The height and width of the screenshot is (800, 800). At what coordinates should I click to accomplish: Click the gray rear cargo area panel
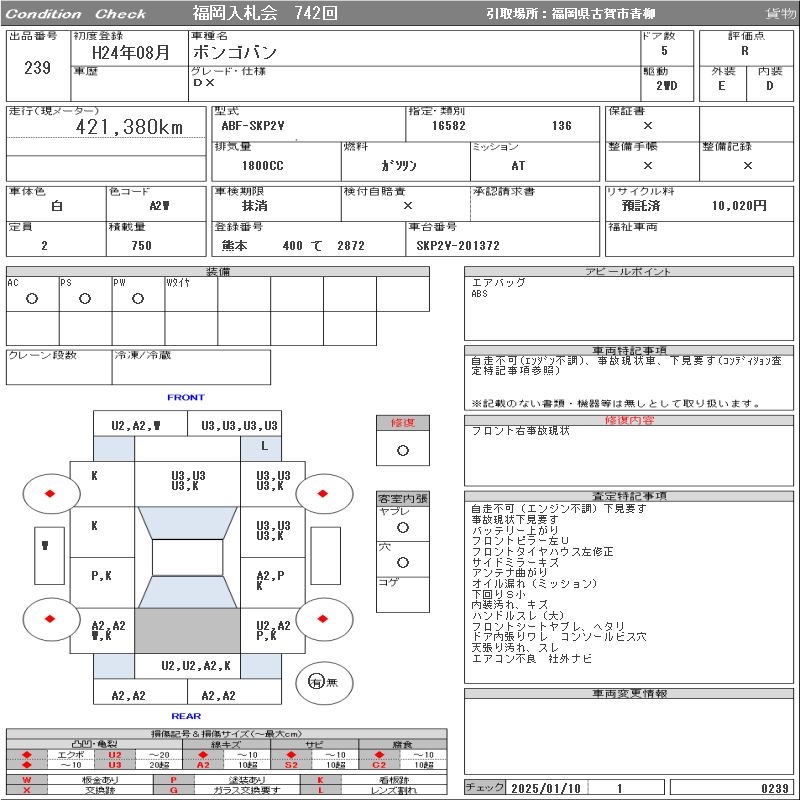(x=187, y=631)
